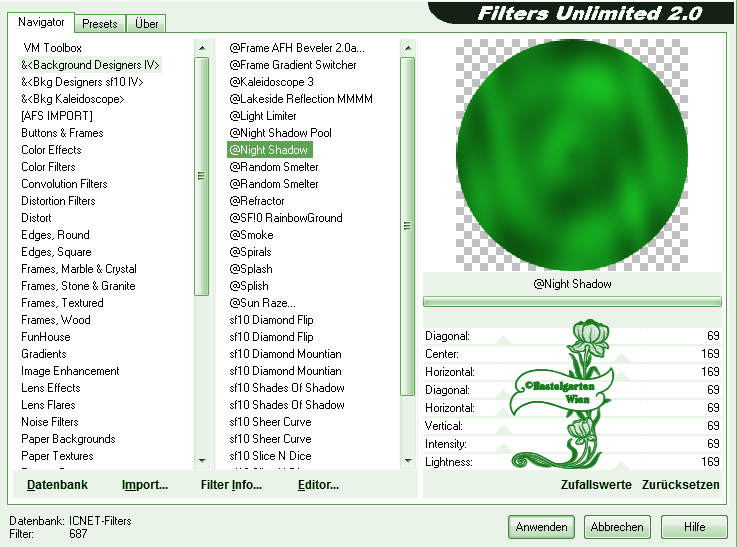Click Import...
Image resolution: width=737 pixels, height=547 pixels.
point(145,484)
